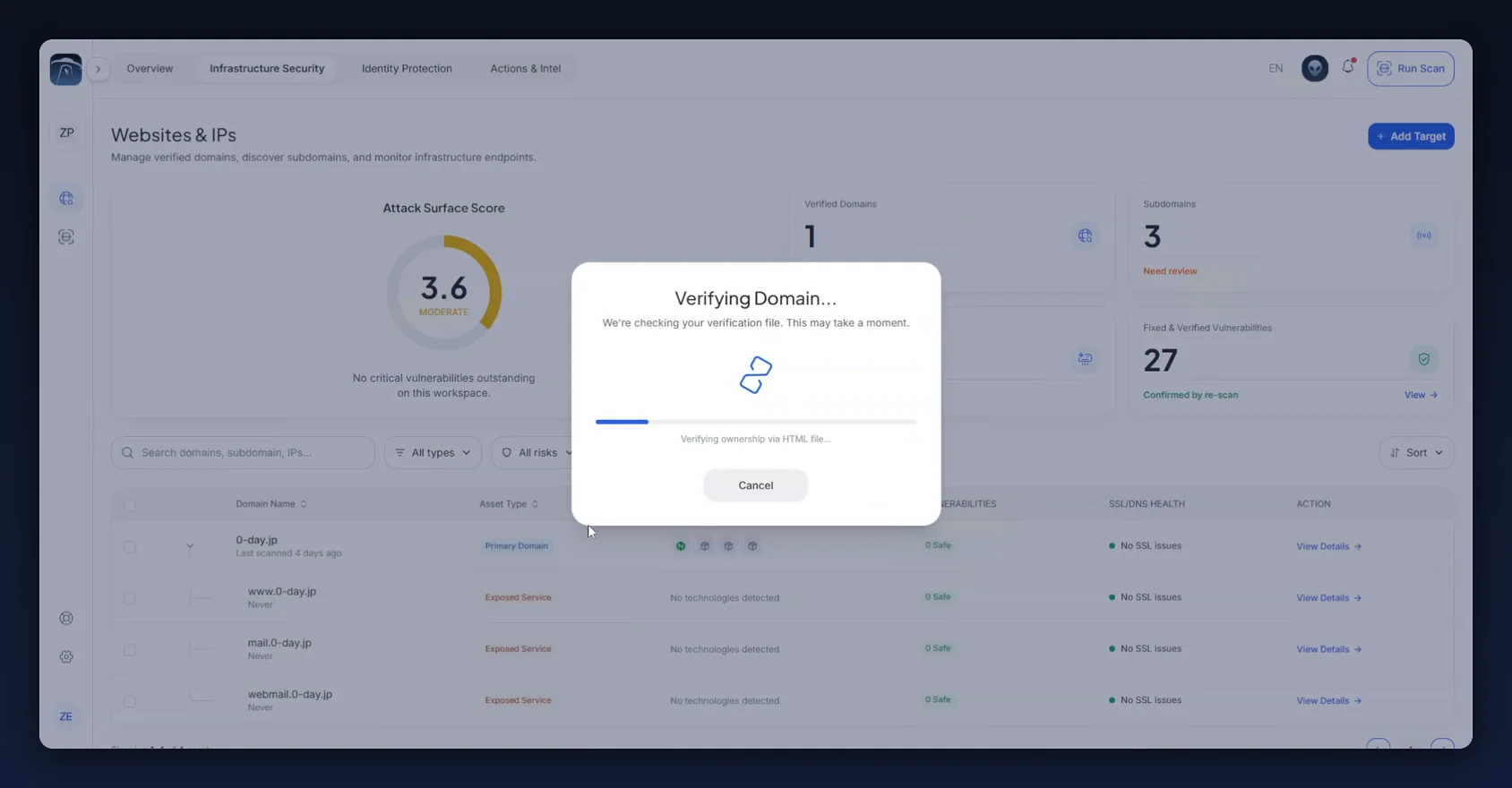This screenshot has width=1512, height=788.
Task: Open the user avatar in top bar
Action: click(x=1315, y=68)
